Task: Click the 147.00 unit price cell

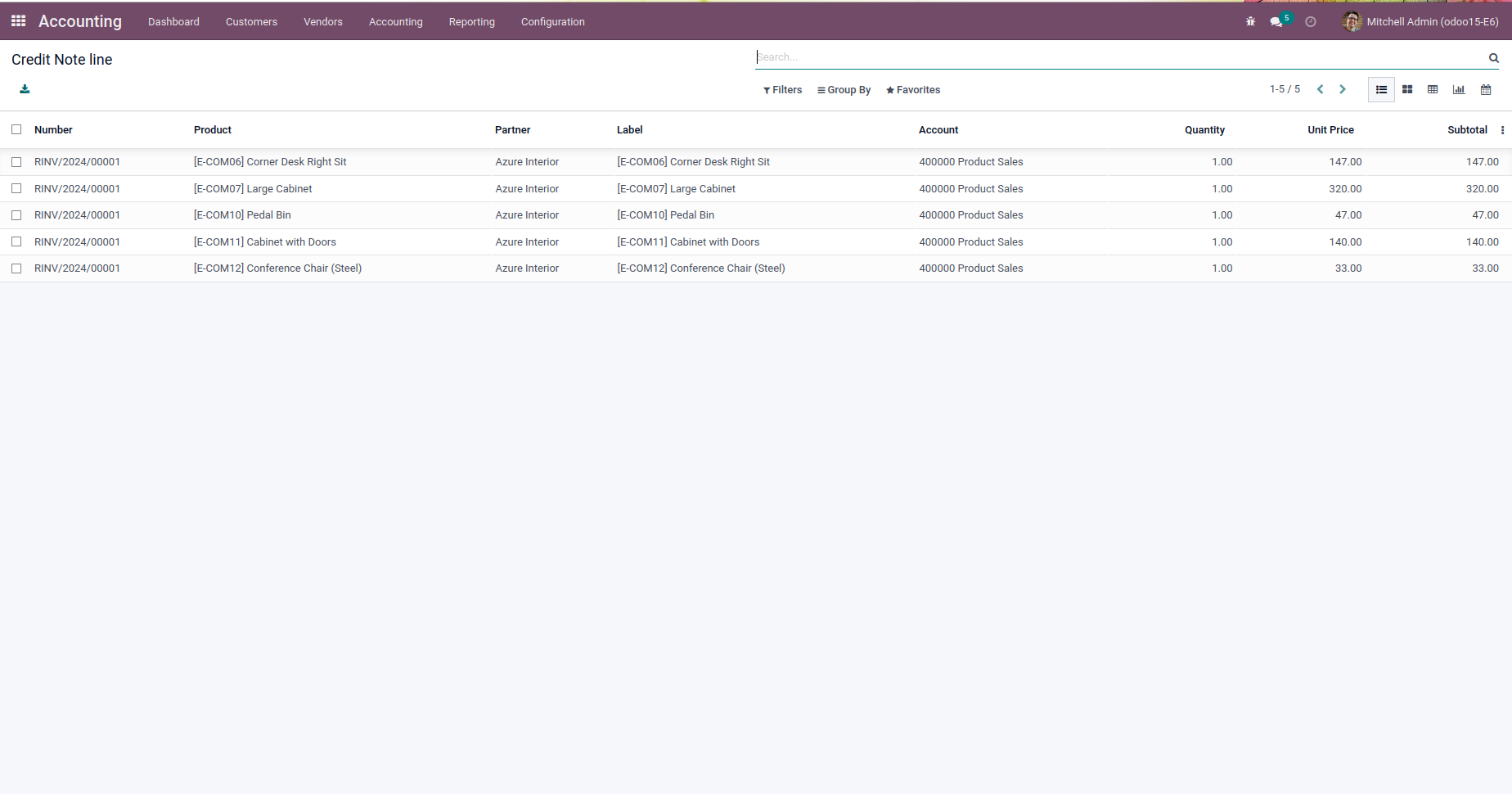Action: click(1345, 162)
